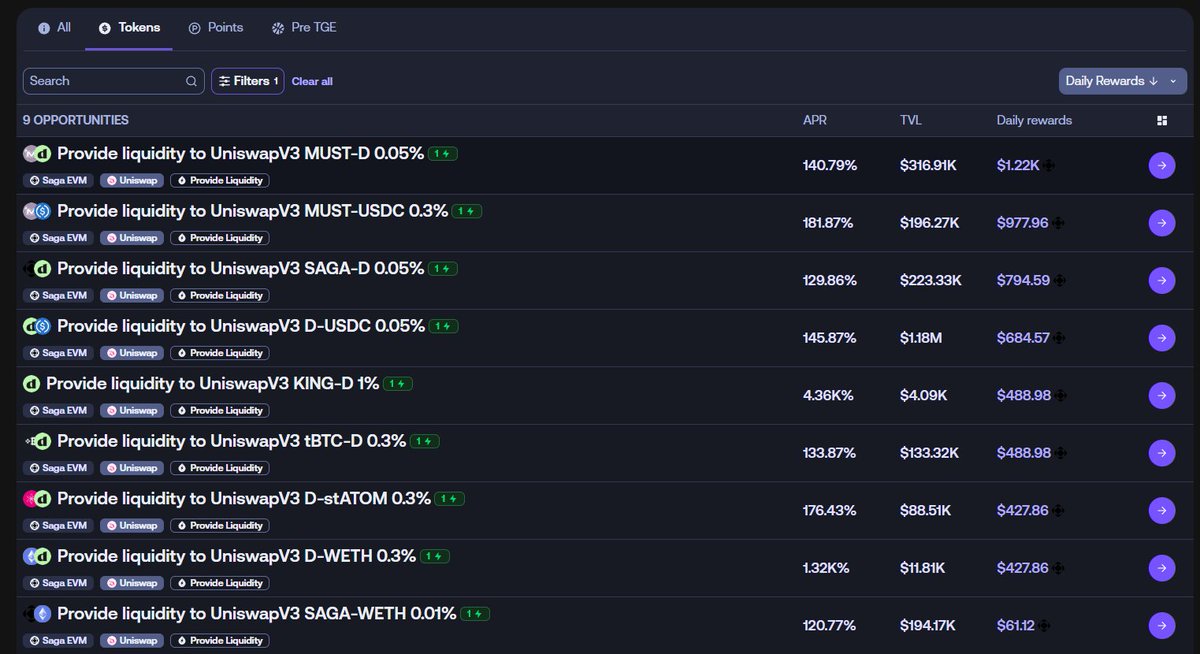This screenshot has width=1200, height=654.
Task: Open the D-USDC 0.05% opportunity arrow button
Action: pyautogui.click(x=1161, y=338)
